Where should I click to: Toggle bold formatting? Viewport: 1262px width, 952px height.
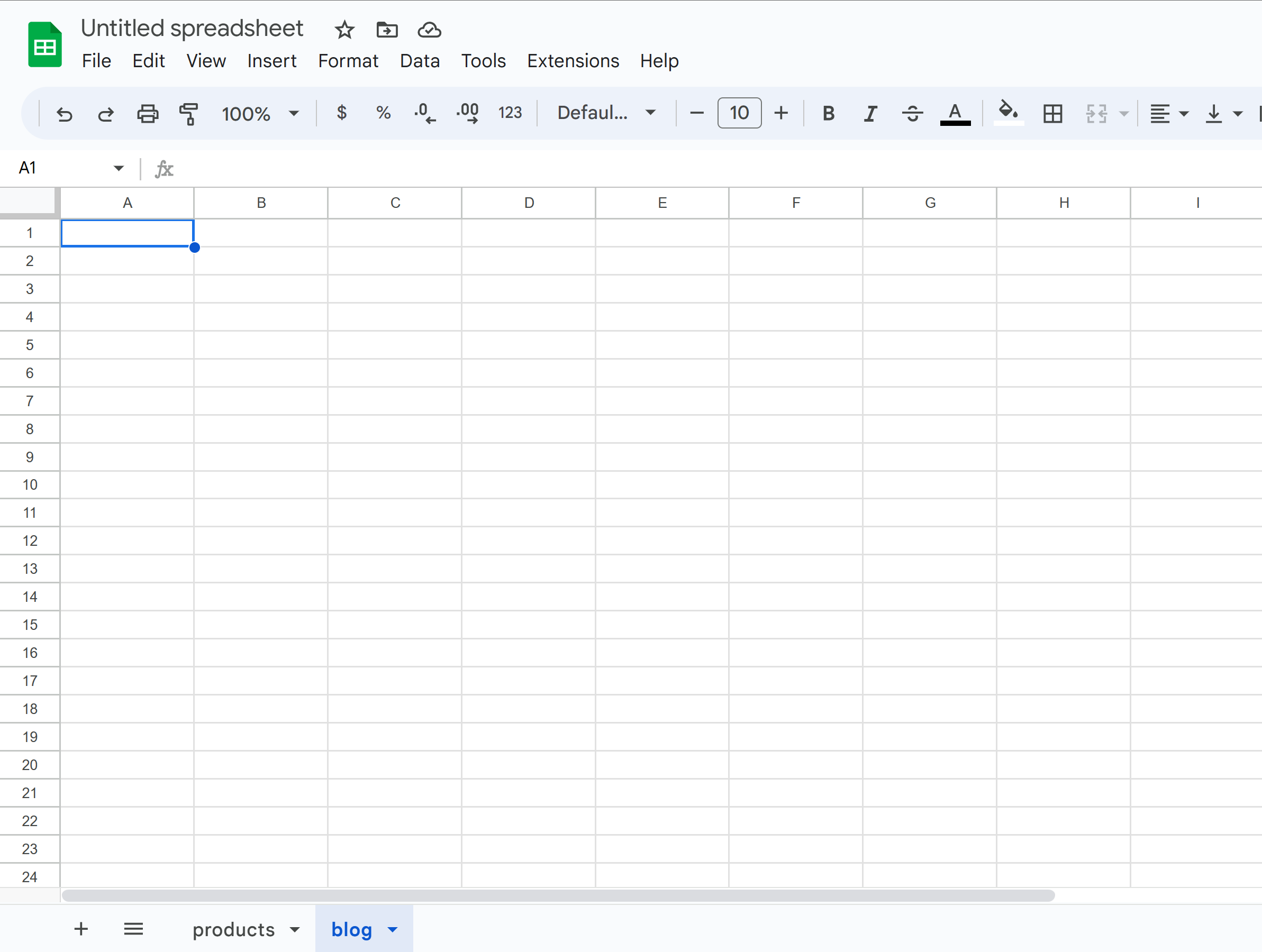click(828, 114)
